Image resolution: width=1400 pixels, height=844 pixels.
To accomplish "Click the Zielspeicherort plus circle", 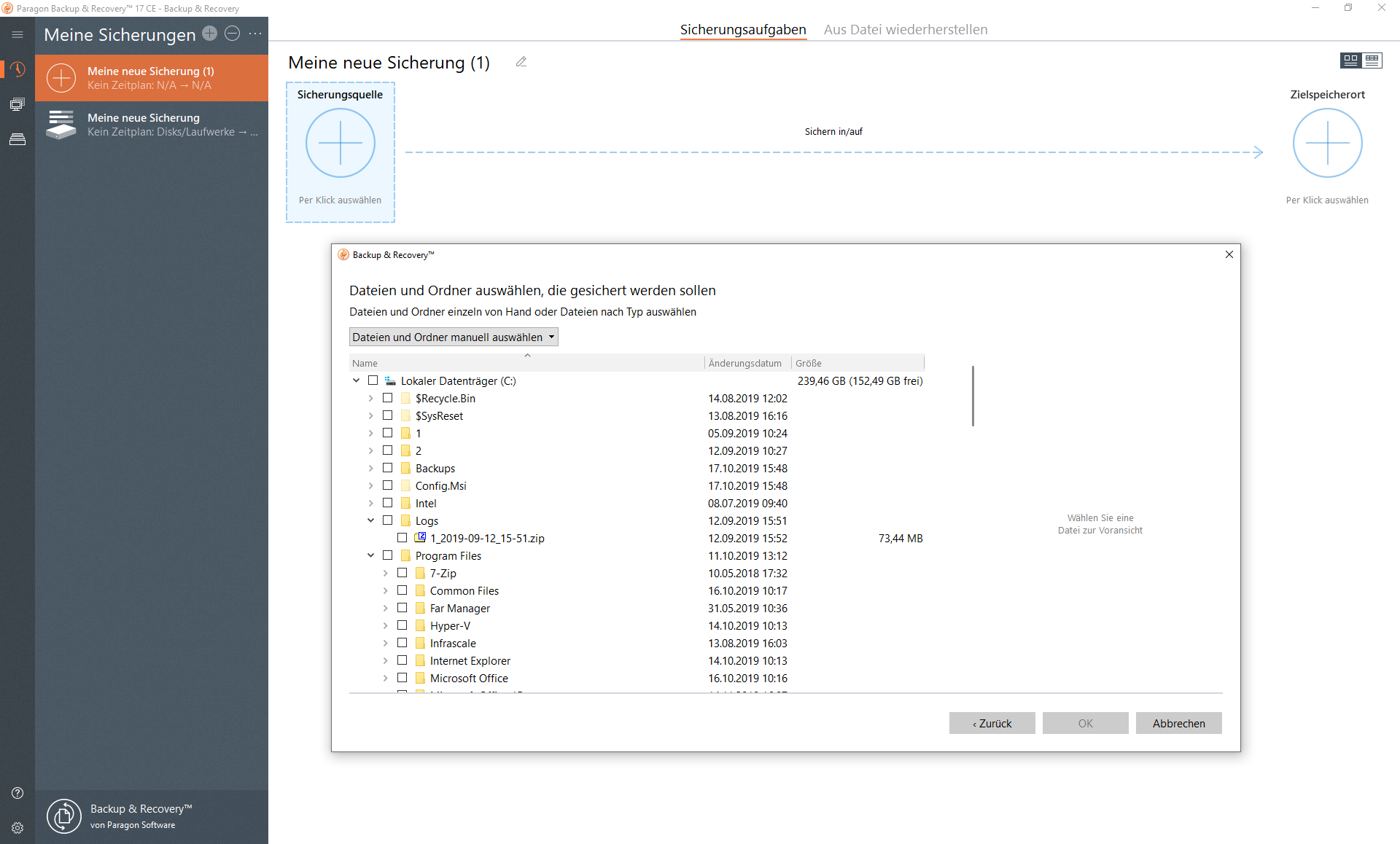I will pos(1327,143).
